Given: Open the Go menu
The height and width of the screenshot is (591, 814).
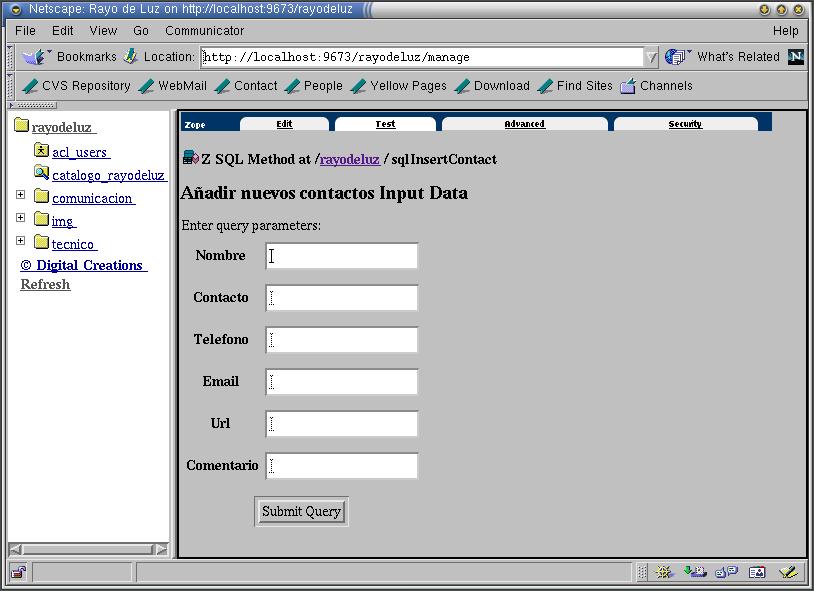Looking at the screenshot, I should click(141, 31).
